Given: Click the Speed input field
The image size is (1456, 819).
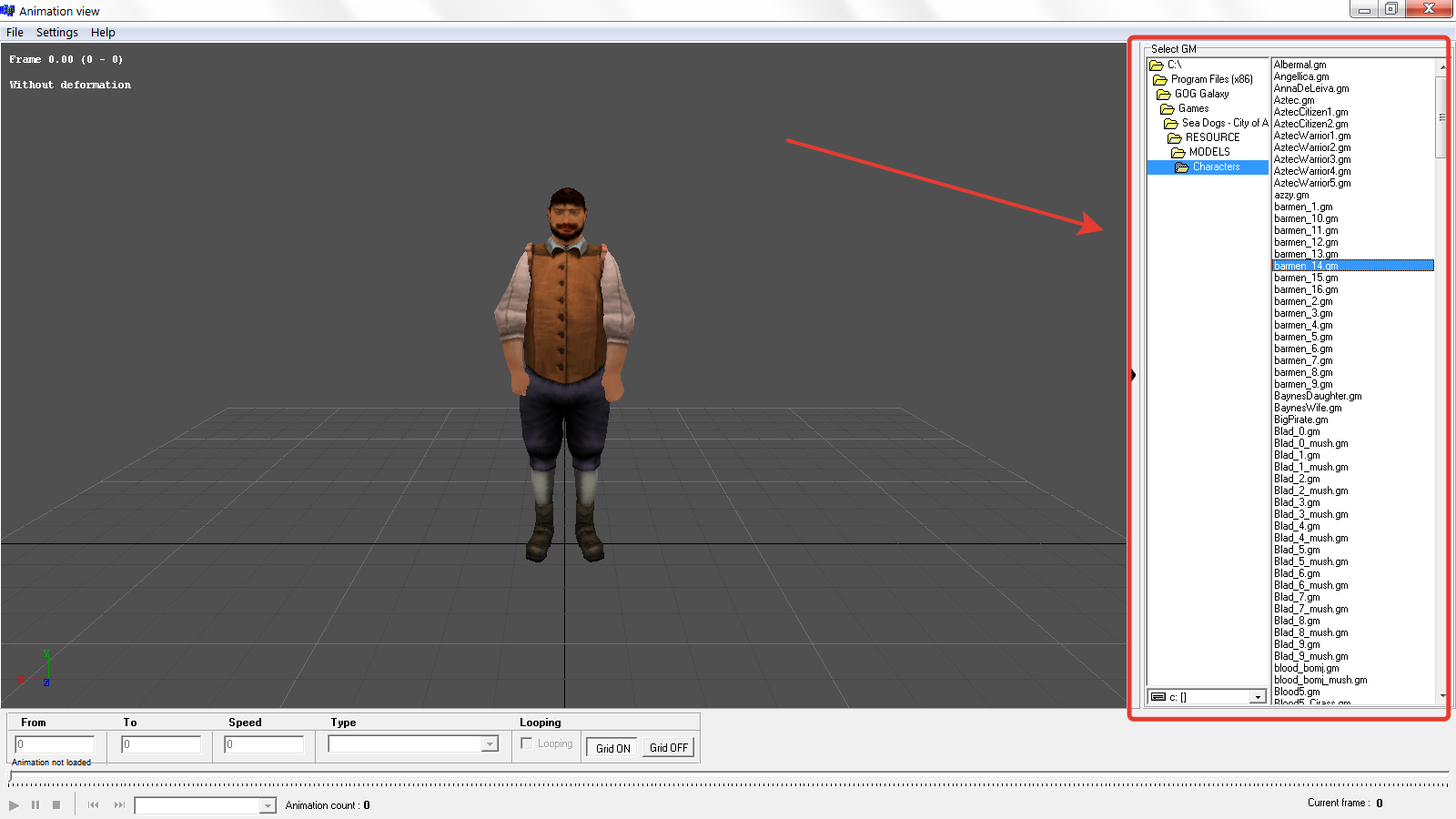Looking at the screenshot, I should (264, 744).
